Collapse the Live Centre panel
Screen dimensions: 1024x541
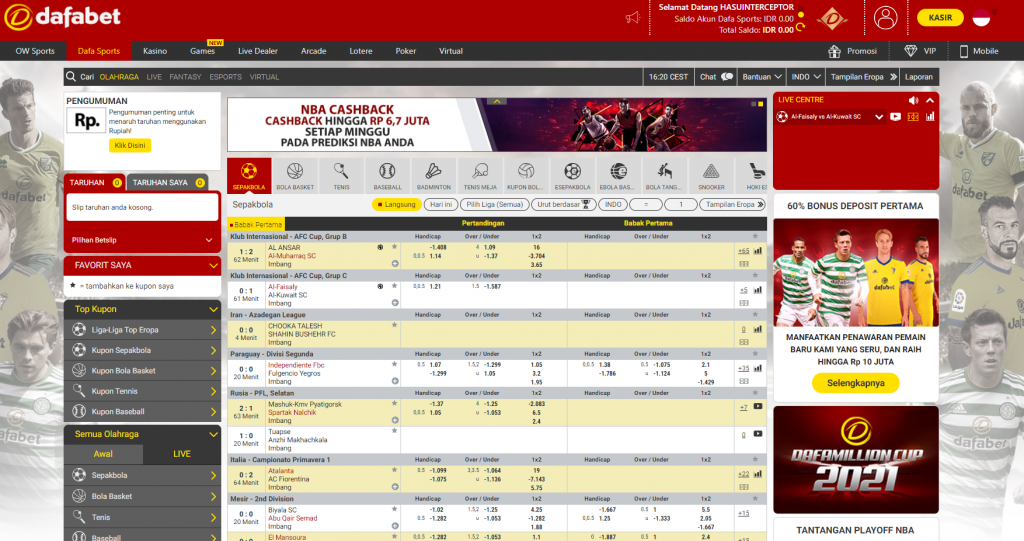(x=930, y=100)
